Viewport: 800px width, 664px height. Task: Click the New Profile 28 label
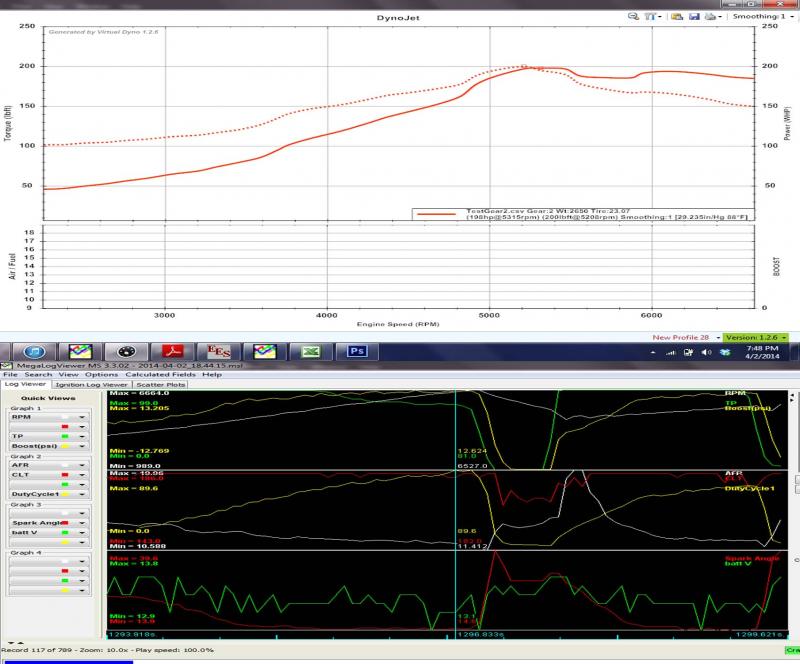(x=683, y=338)
